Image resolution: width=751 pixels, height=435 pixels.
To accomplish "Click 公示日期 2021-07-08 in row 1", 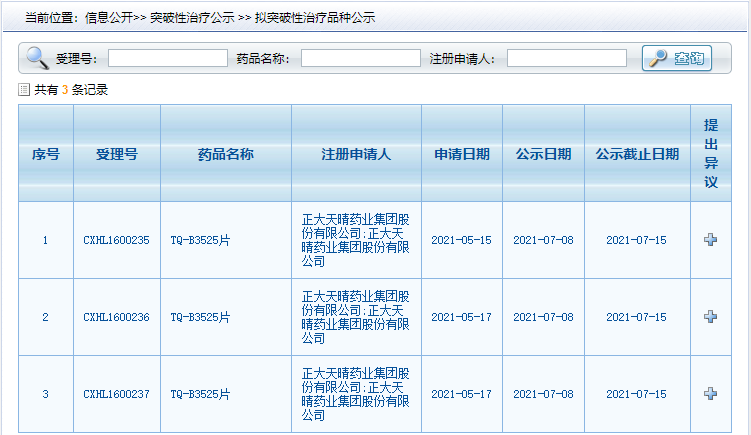I will click(x=543, y=240).
